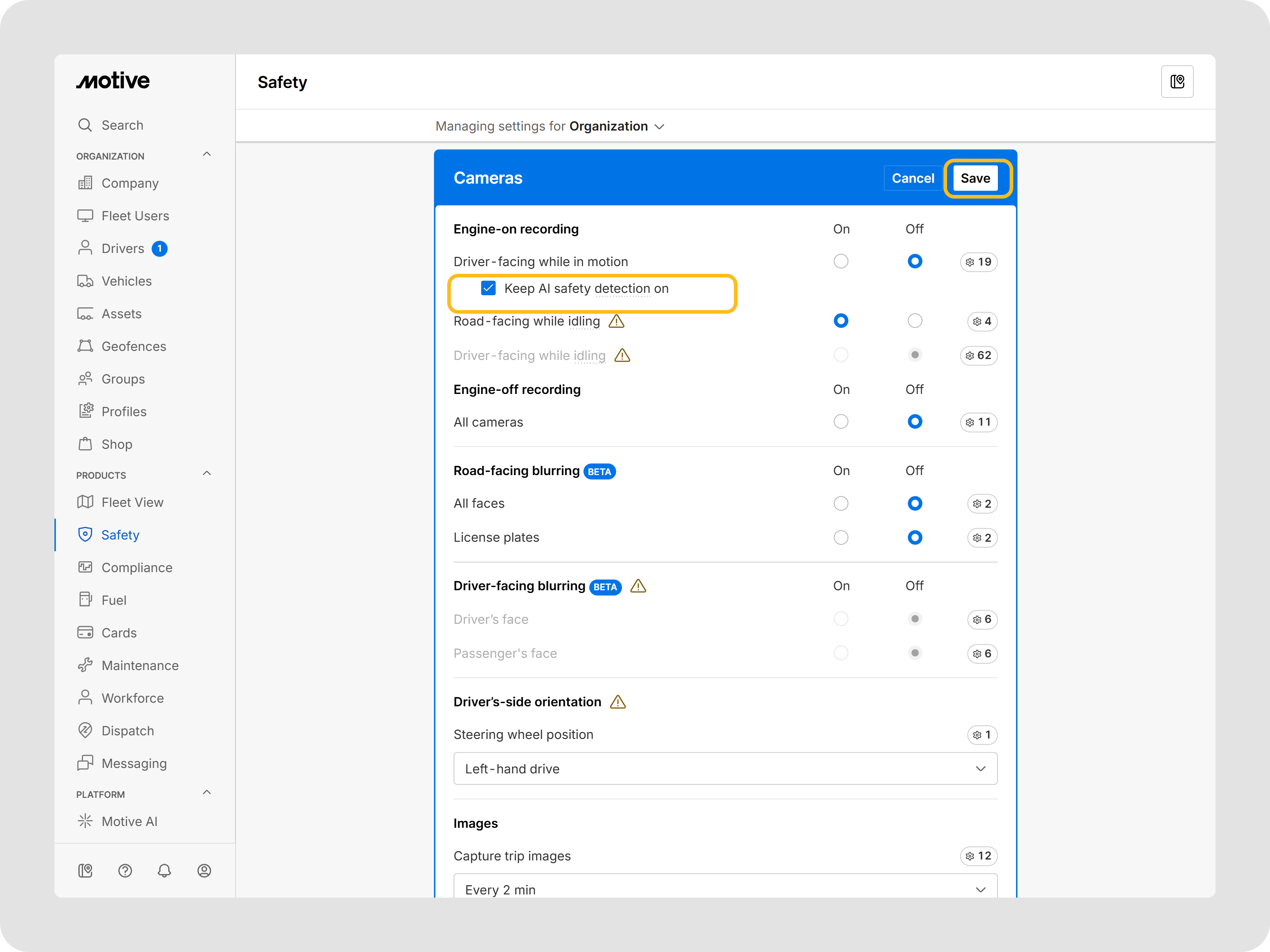1270x952 pixels.
Task: Select Off for All faces blurring
Action: (914, 503)
